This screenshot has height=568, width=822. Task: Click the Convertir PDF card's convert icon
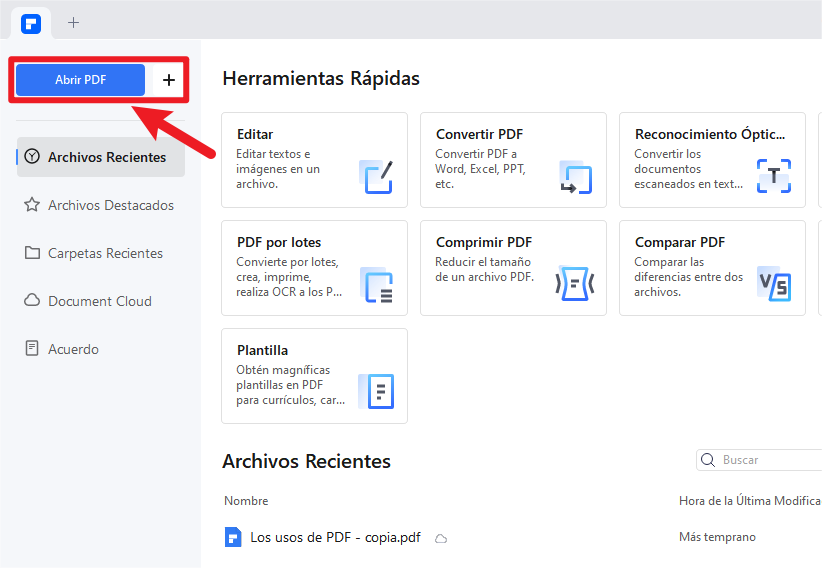pos(575,177)
